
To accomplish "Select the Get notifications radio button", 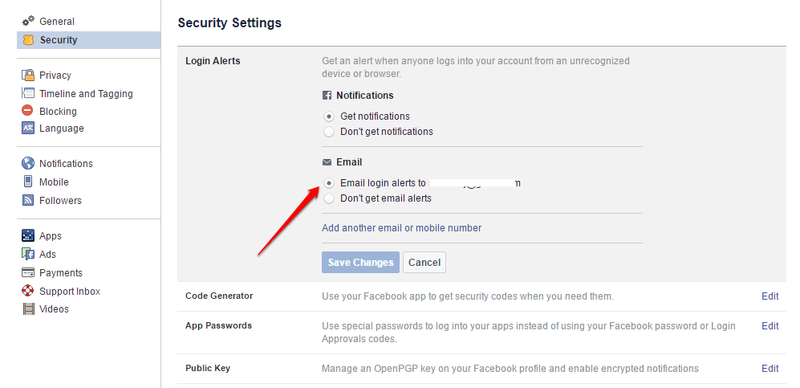I will (x=329, y=116).
